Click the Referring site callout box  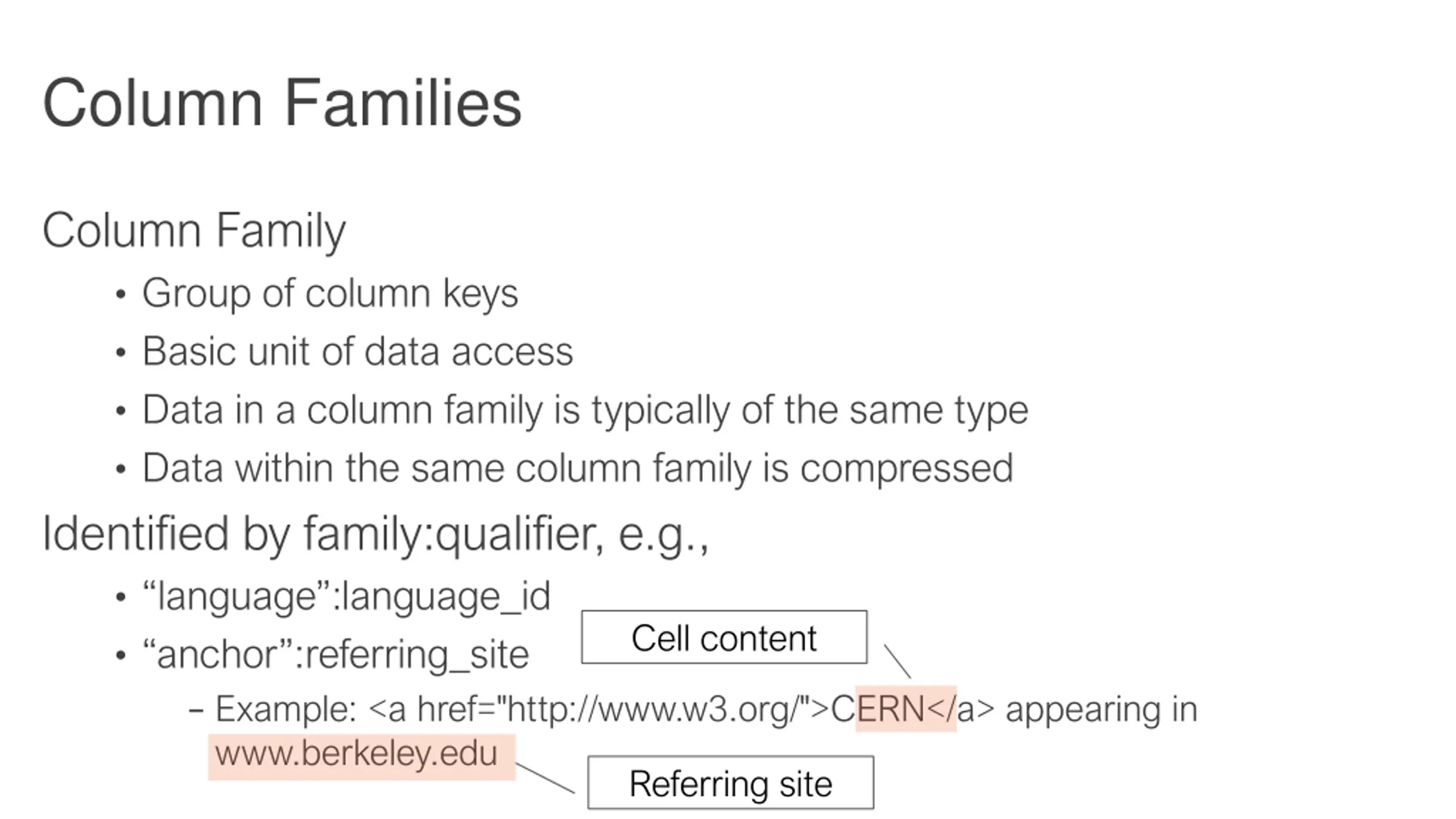[731, 783]
